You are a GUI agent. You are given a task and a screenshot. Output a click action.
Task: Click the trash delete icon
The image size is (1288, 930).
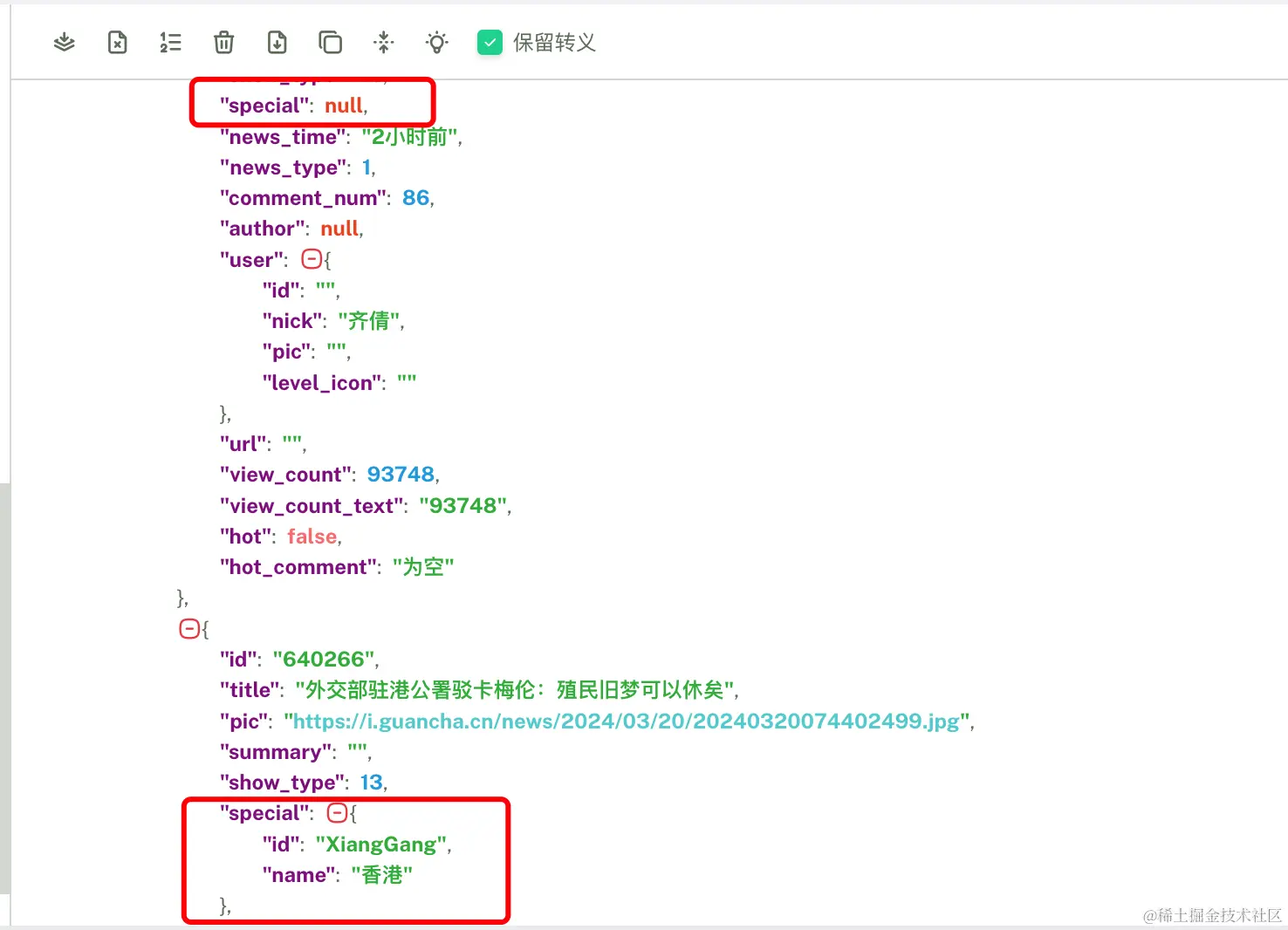coord(224,42)
